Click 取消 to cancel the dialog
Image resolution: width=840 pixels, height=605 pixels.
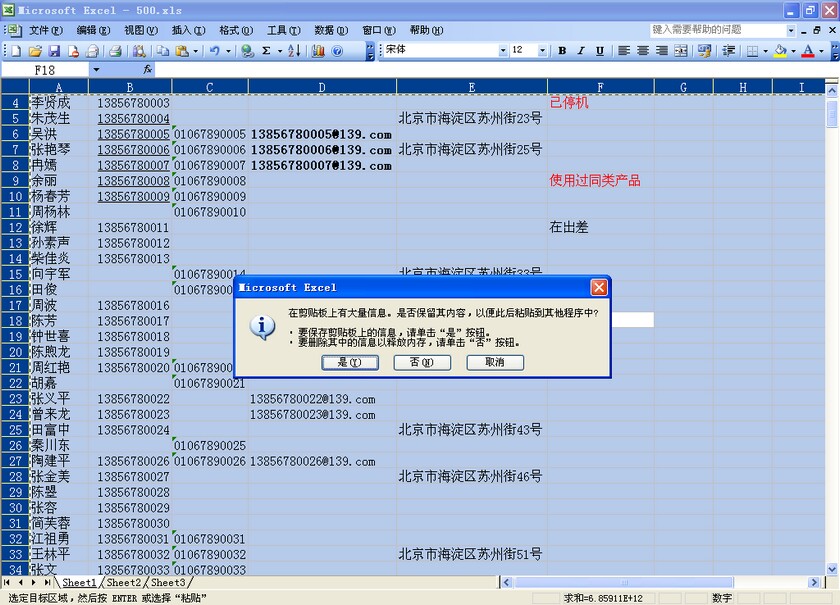tap(495, 362)
